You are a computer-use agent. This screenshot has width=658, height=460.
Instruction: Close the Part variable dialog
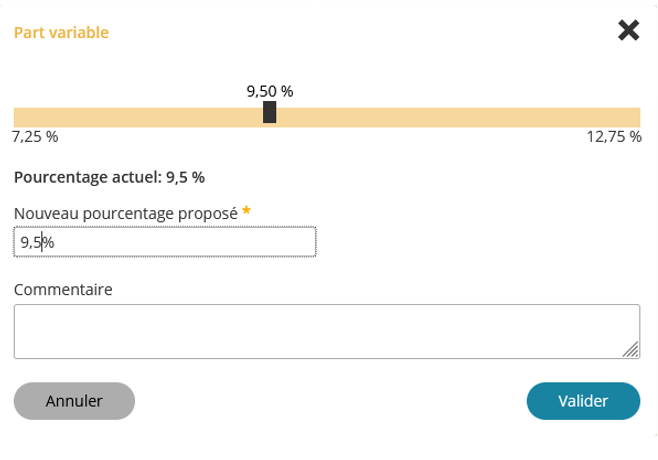(628, 31)
